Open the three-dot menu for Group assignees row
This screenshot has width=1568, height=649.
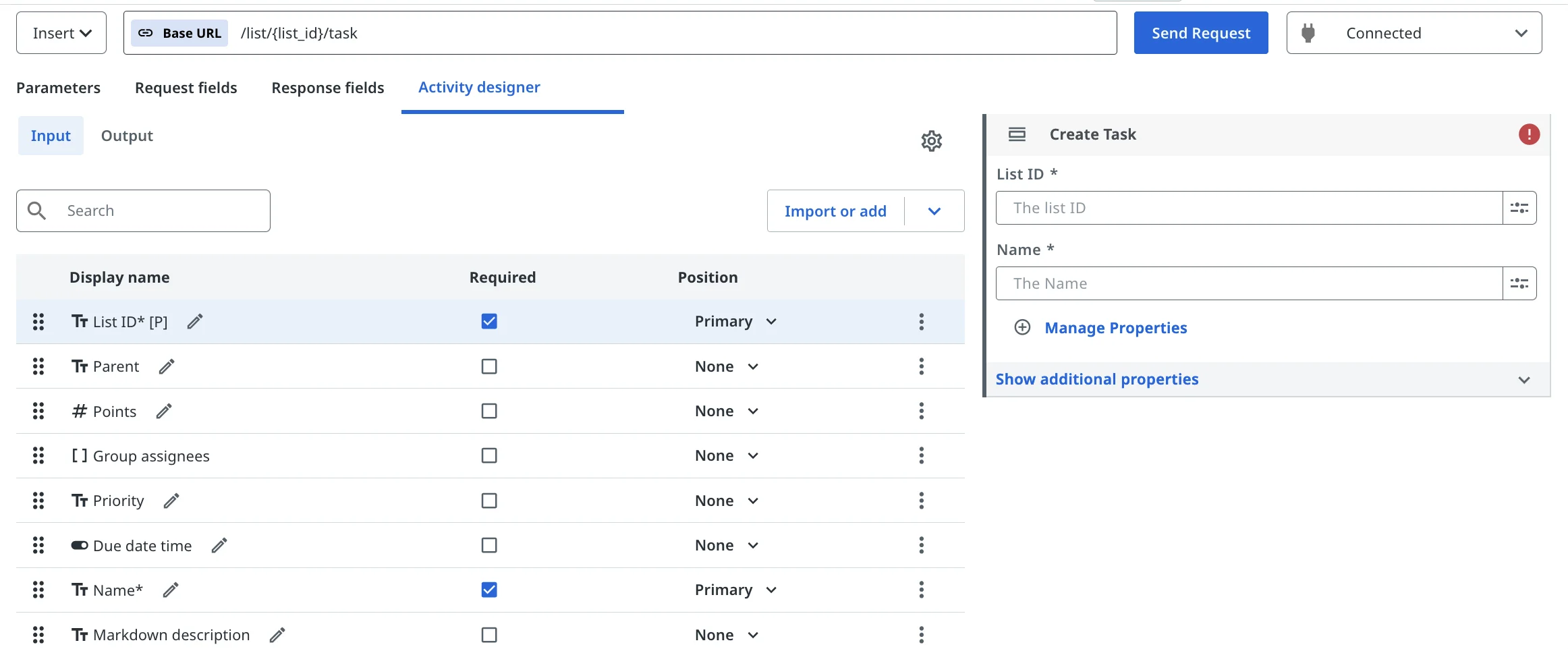pos(921,456)
